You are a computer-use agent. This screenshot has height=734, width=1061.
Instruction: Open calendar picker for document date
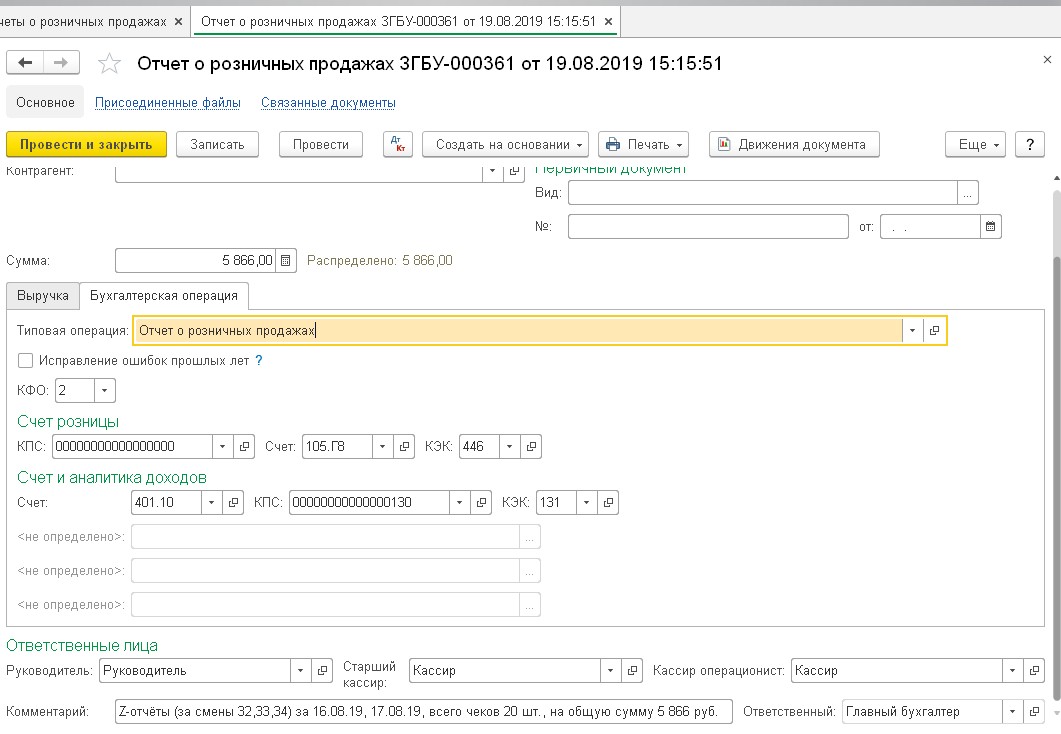coord(990,227)
